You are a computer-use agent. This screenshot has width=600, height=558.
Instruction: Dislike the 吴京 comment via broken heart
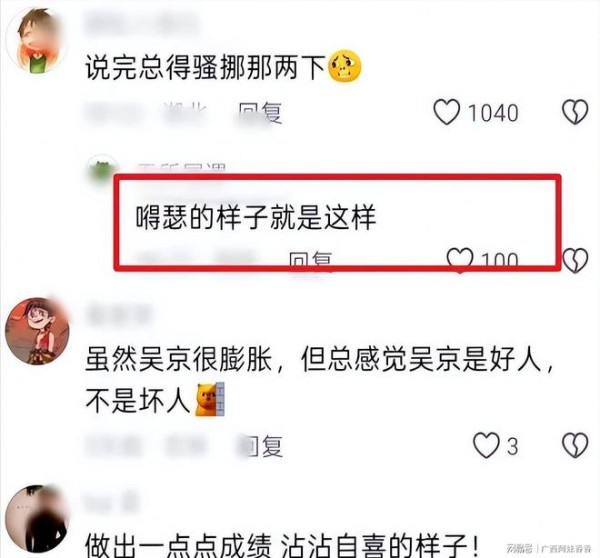pos(575,445)
